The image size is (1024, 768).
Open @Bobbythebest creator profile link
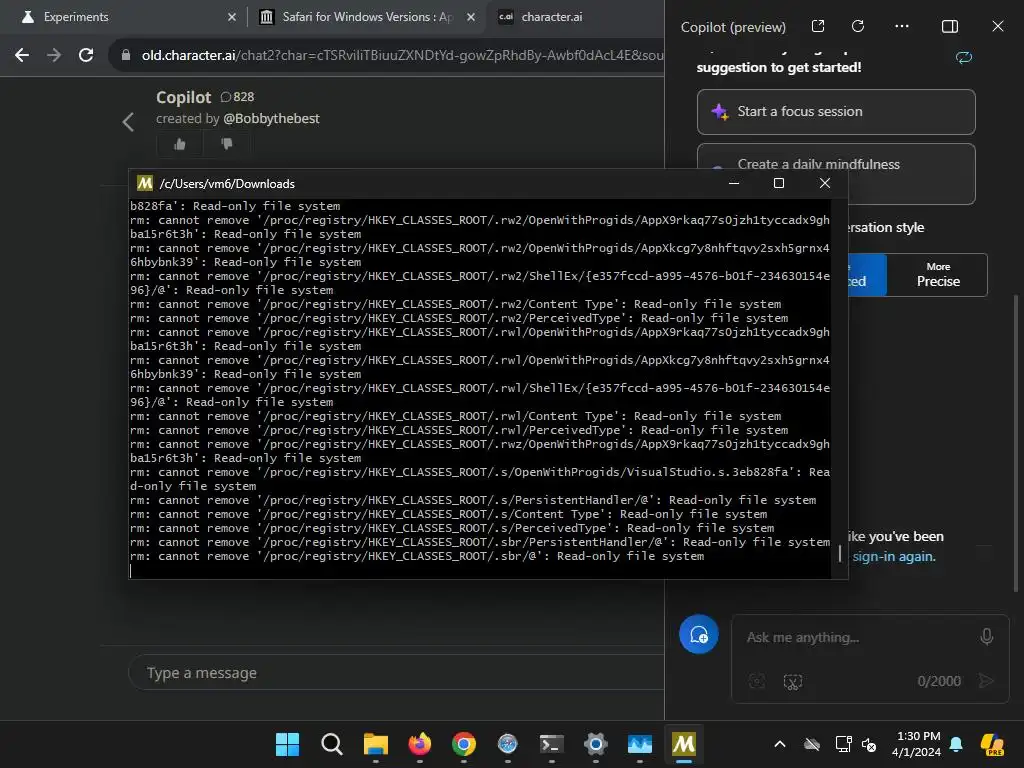pyautogui.click(x=271, y=118)
